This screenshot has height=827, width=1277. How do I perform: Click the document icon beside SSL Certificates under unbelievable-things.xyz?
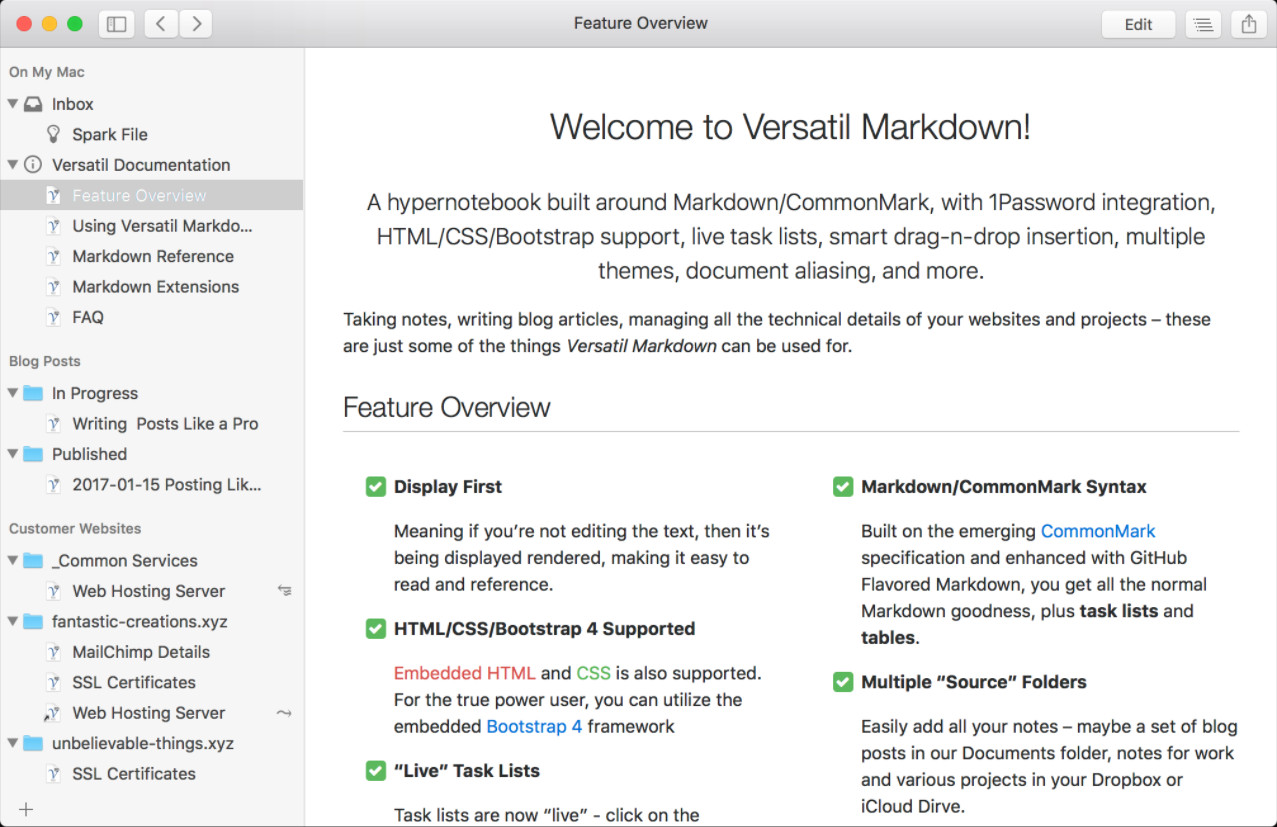click(53, 774)
